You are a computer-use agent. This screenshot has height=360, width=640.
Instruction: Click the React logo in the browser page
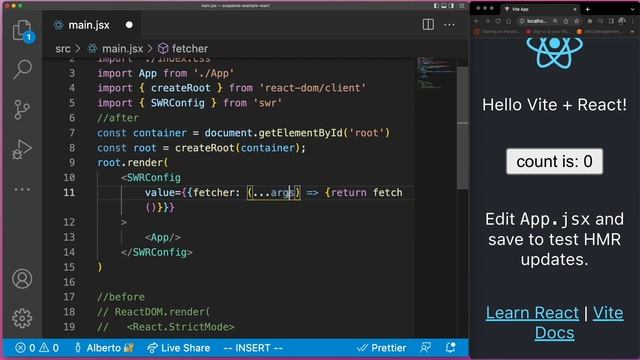[554, 52]
